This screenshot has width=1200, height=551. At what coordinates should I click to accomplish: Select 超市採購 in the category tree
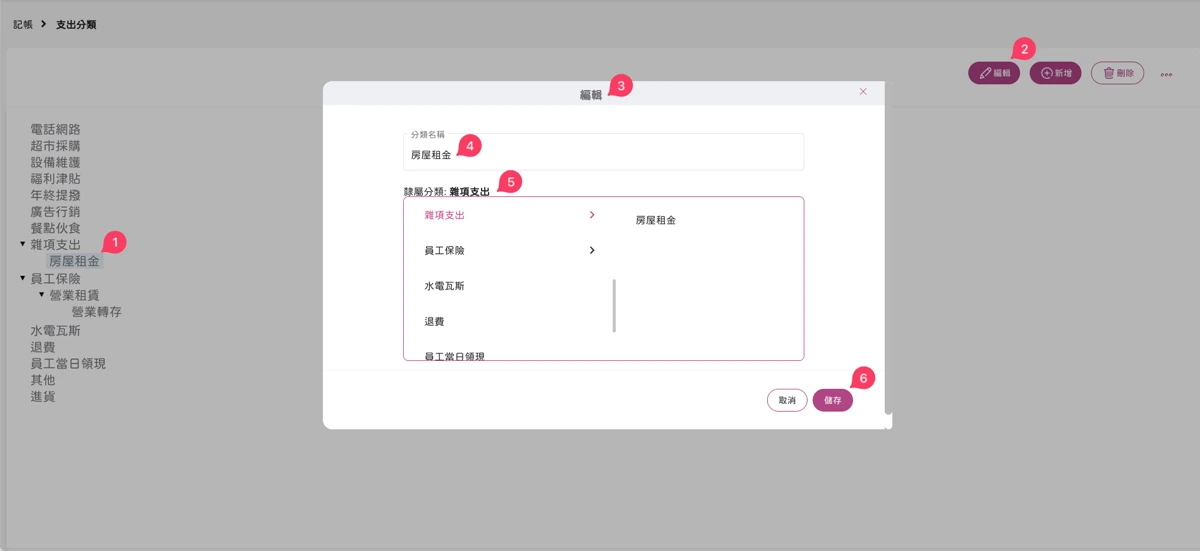[55, 146]
